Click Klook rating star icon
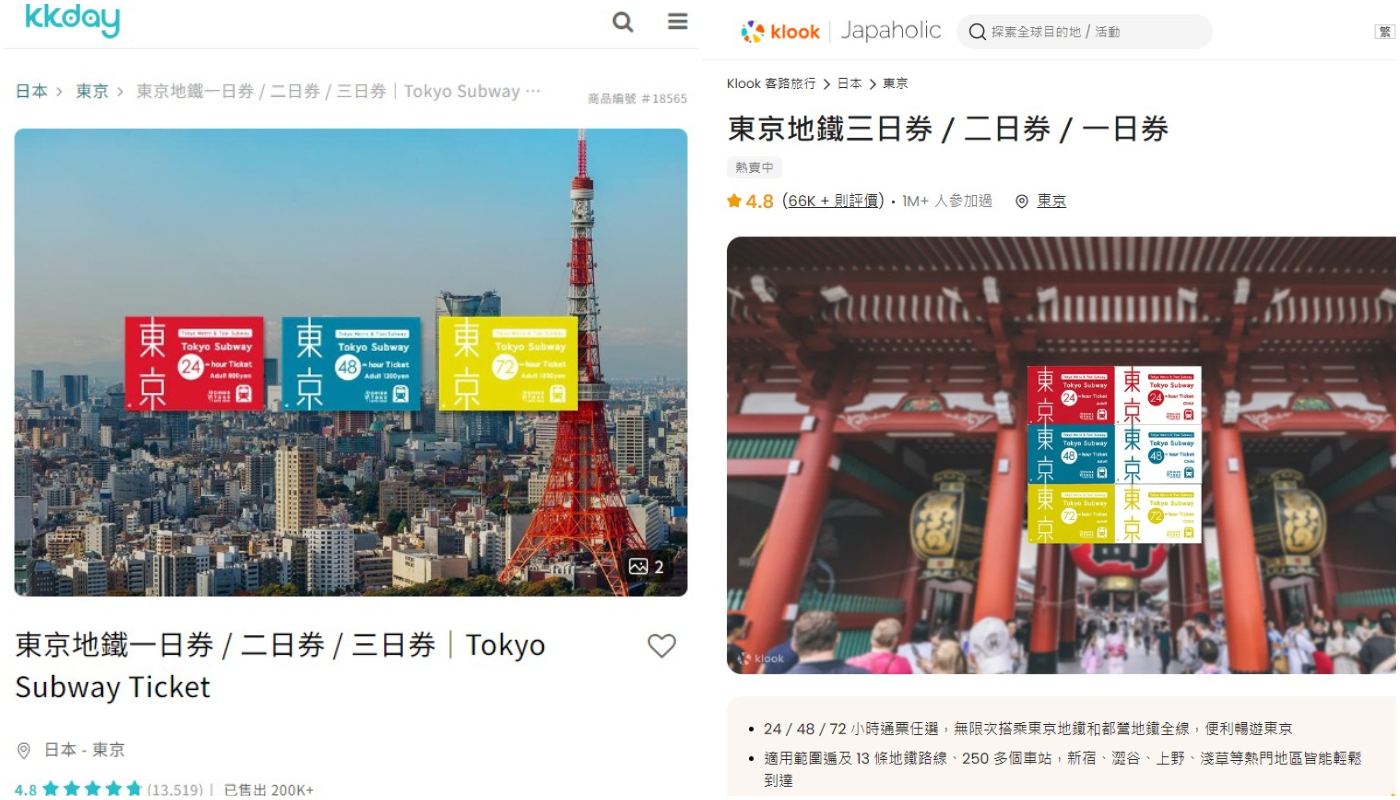 [734, 201]
